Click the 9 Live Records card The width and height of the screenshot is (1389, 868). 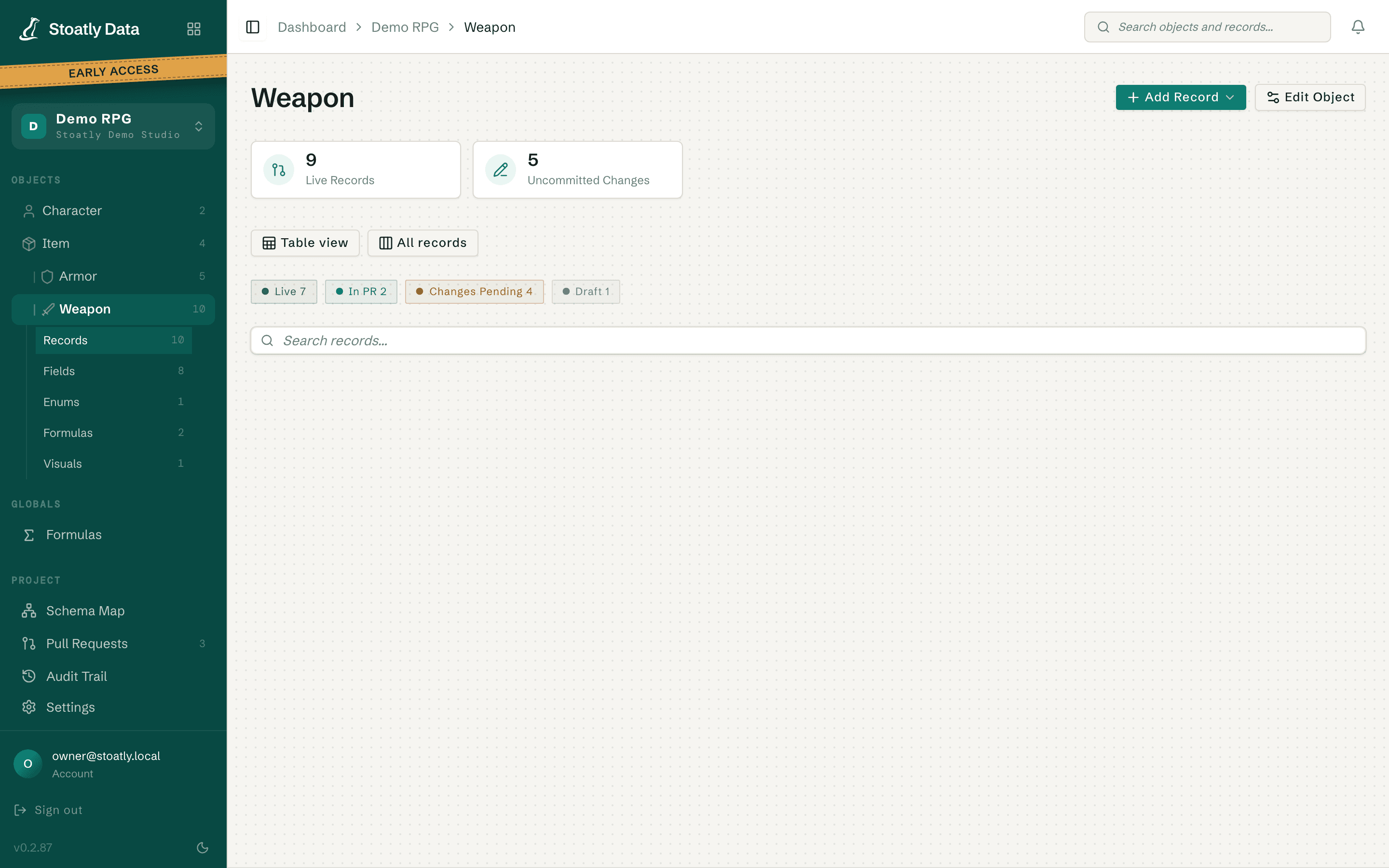[x=356, y=170]
